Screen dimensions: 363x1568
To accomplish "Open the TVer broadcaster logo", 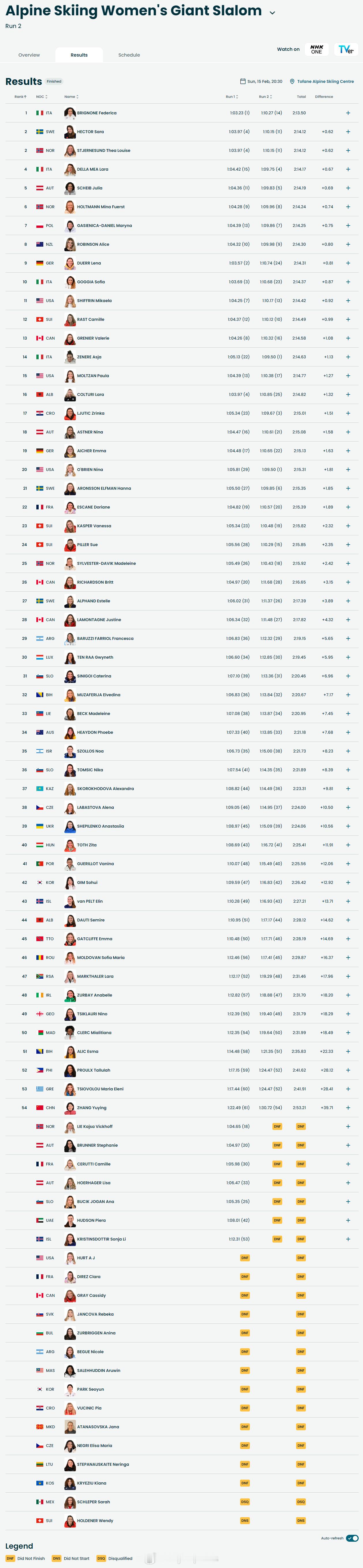I will pyautogui.click(x=346, y=49).
